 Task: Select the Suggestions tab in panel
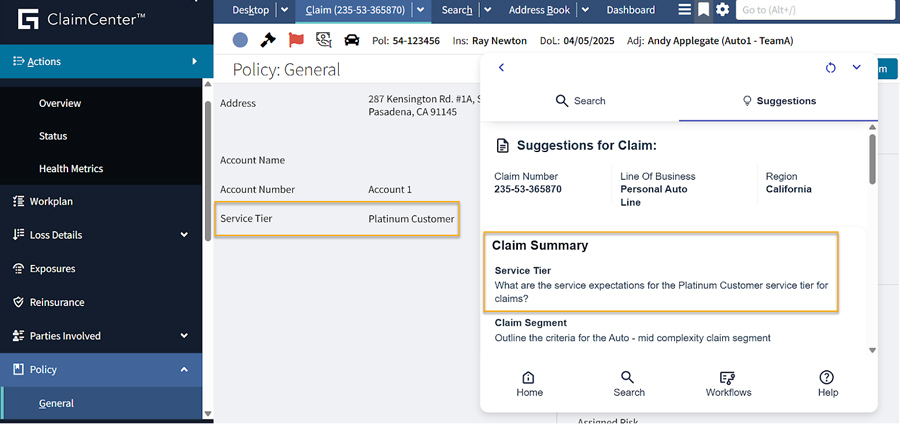(x=778, y=101)
